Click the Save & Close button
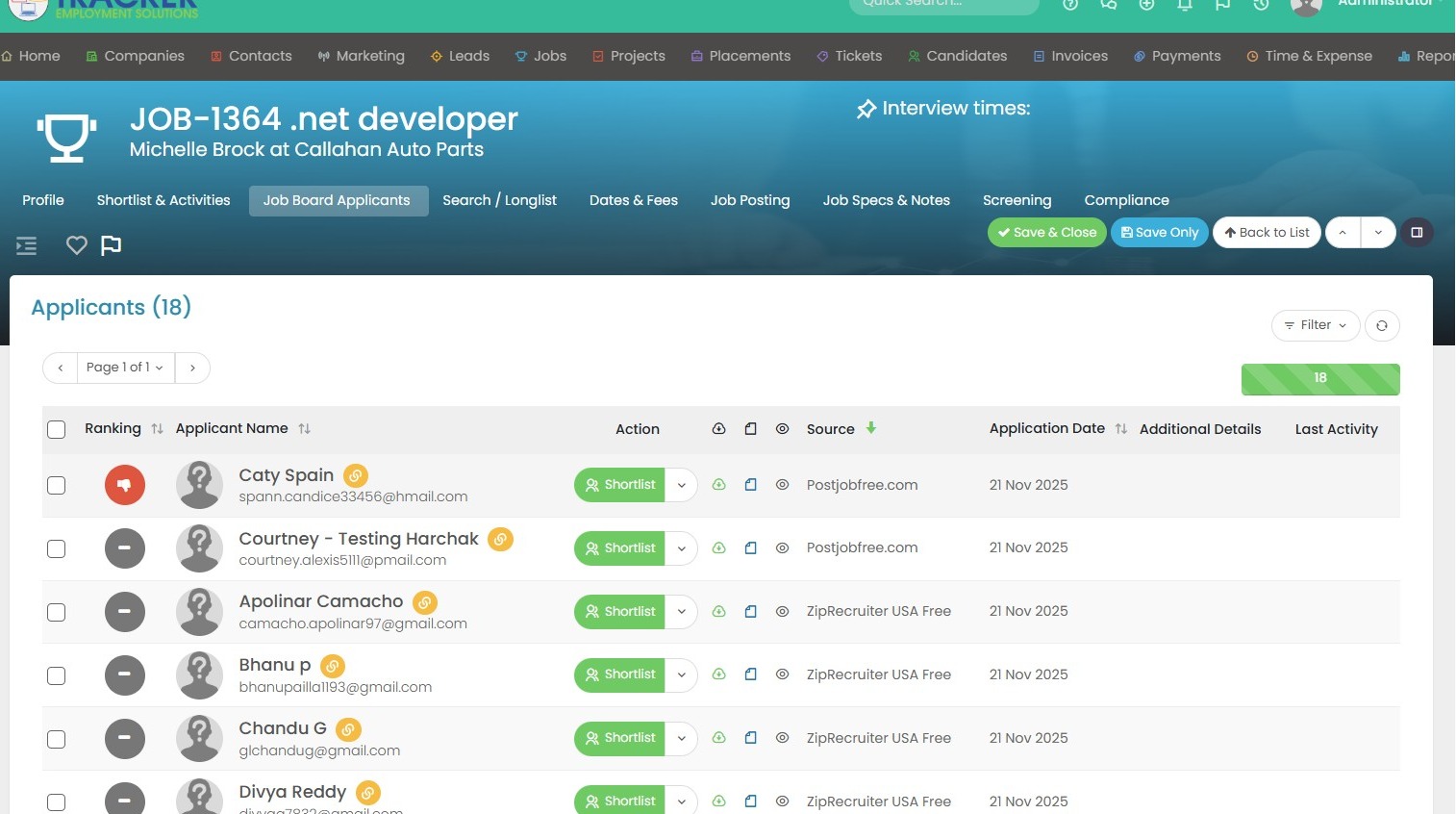Viewport: 1456px width, 814px height. coord(1047,233)
